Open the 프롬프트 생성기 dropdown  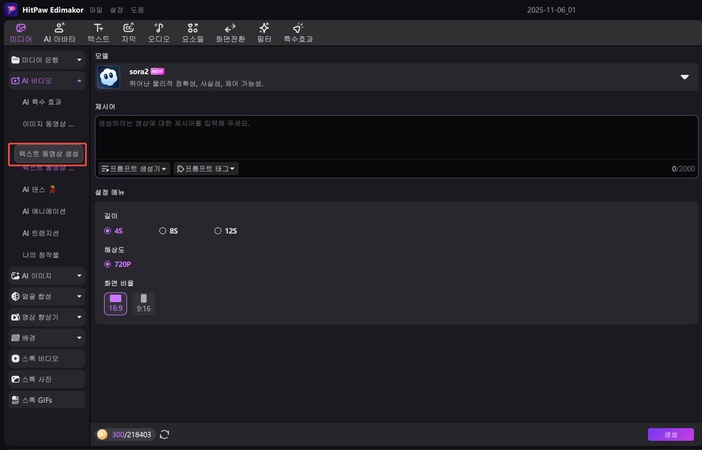(134, 169)
